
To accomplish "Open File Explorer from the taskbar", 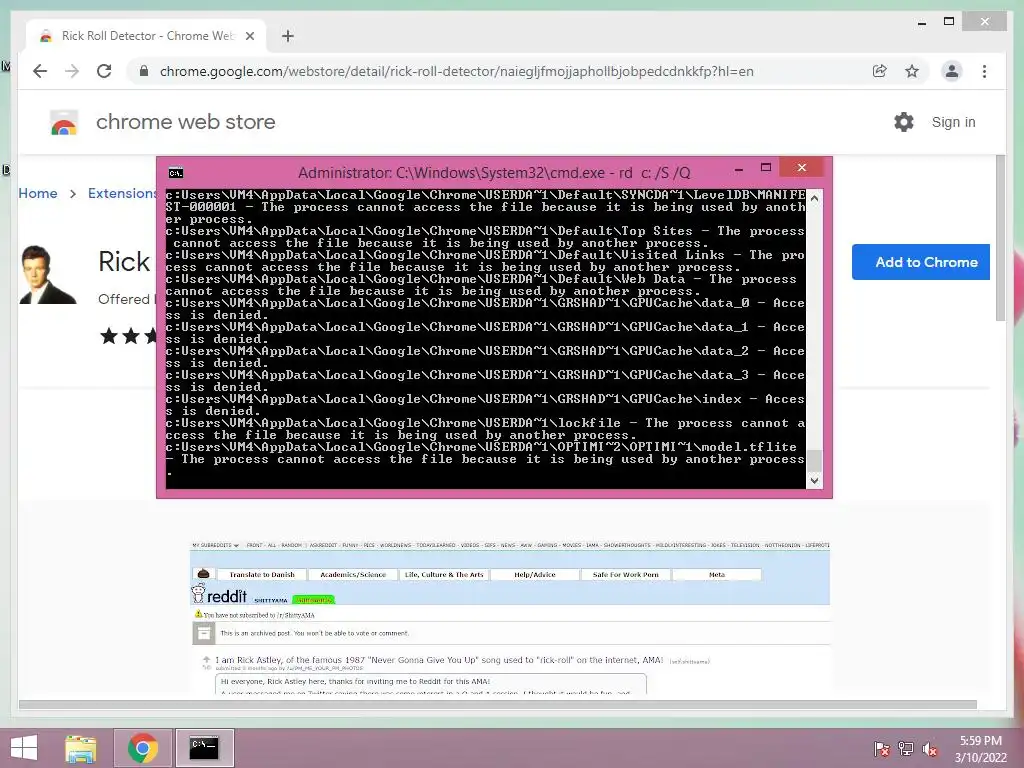I will pyautogui.click(x=81, y=748).
